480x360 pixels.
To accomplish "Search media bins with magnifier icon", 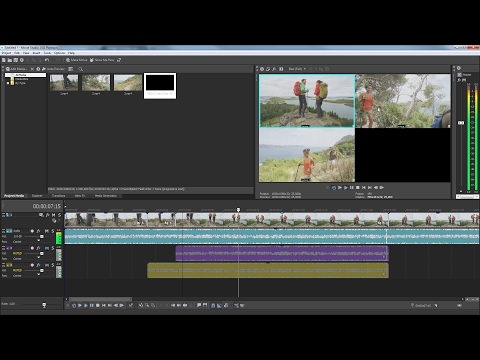I will [x=80, y=69].
